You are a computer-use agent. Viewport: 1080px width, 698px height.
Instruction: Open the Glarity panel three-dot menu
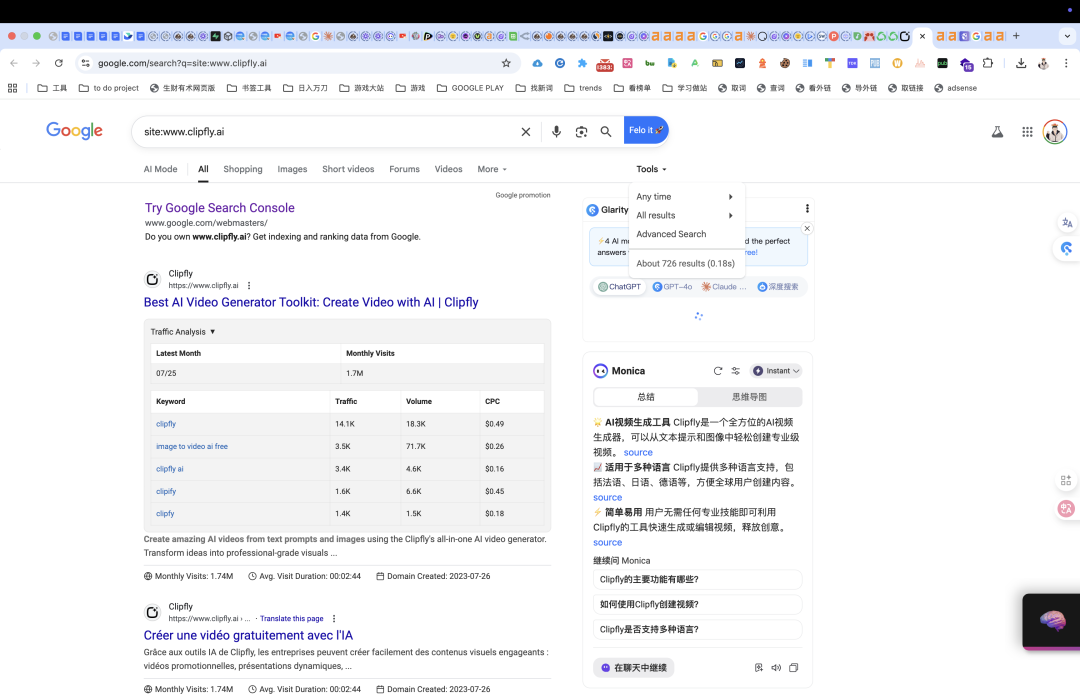[x=807, y=209]
